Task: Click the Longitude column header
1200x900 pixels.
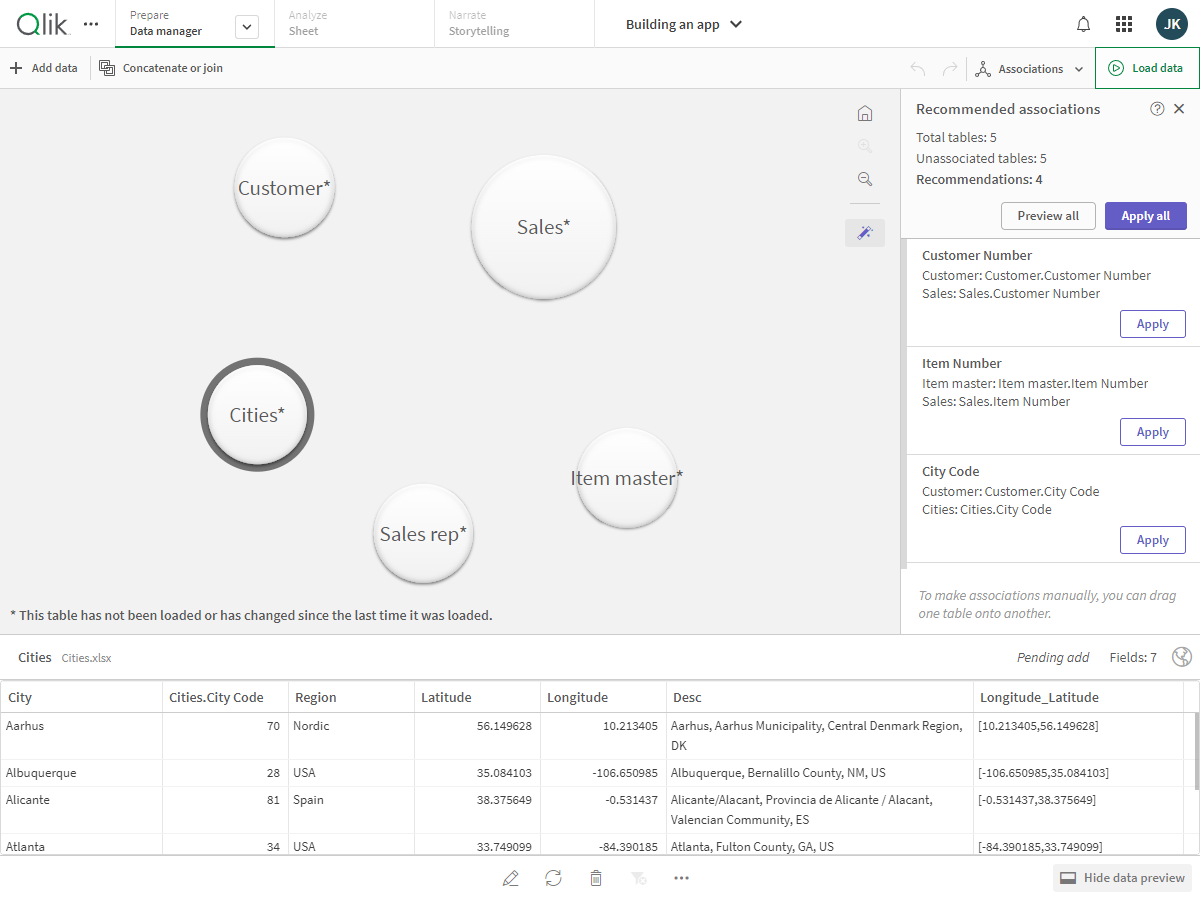Action: point(603,697)
